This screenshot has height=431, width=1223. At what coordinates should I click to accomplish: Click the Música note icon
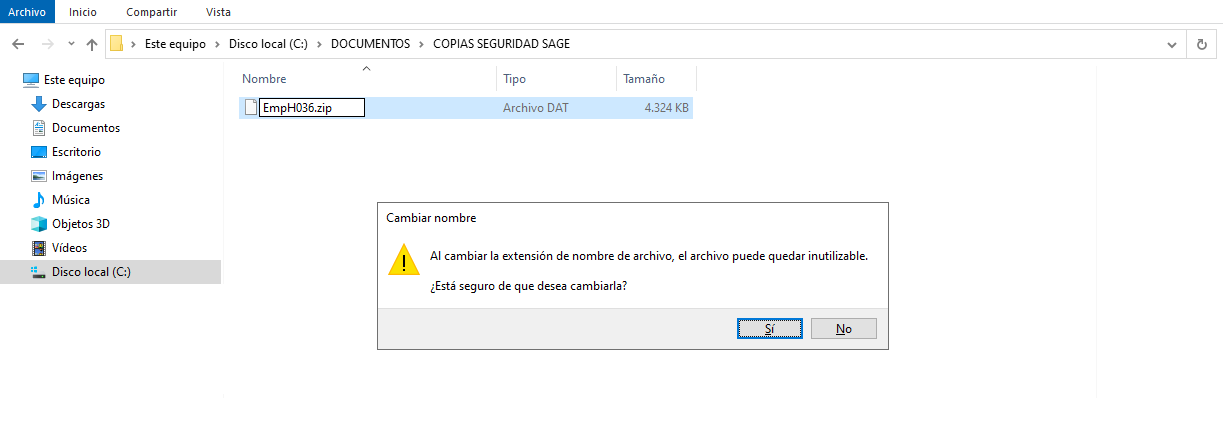point(39,200)
